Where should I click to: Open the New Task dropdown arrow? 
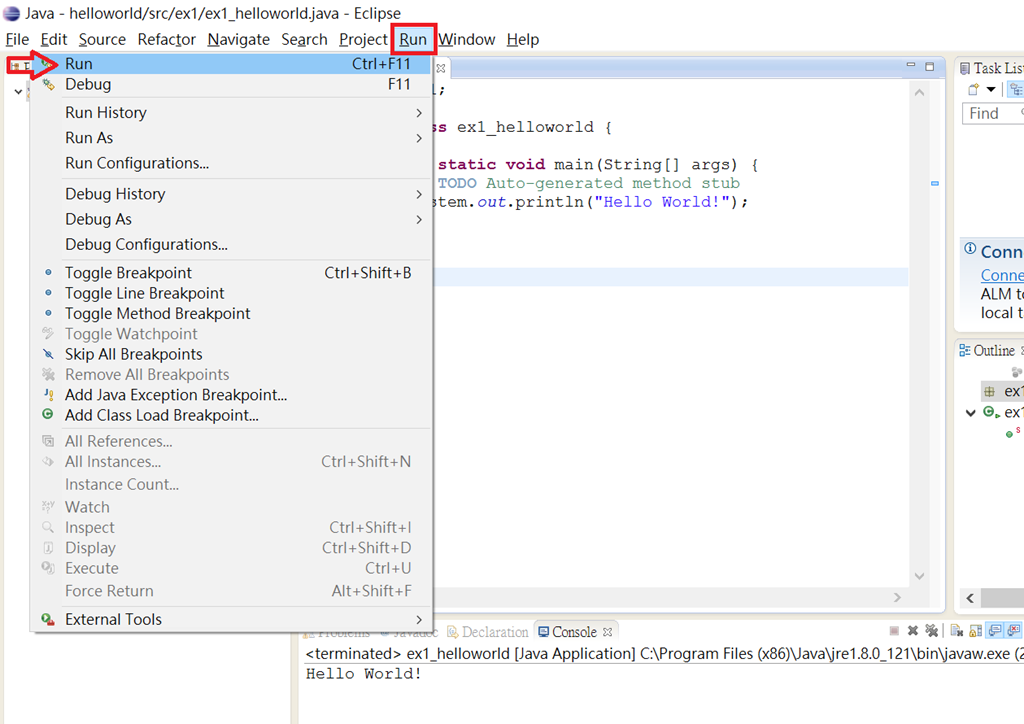[x=991, y=89]
